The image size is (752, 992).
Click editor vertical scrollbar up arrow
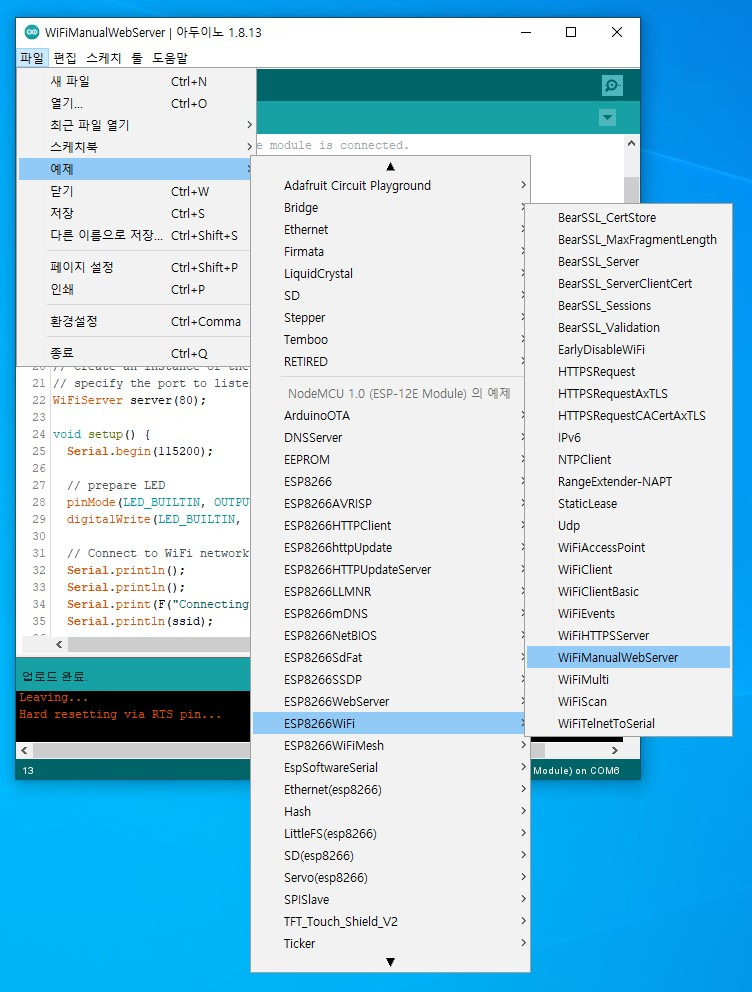click(631, 144)
